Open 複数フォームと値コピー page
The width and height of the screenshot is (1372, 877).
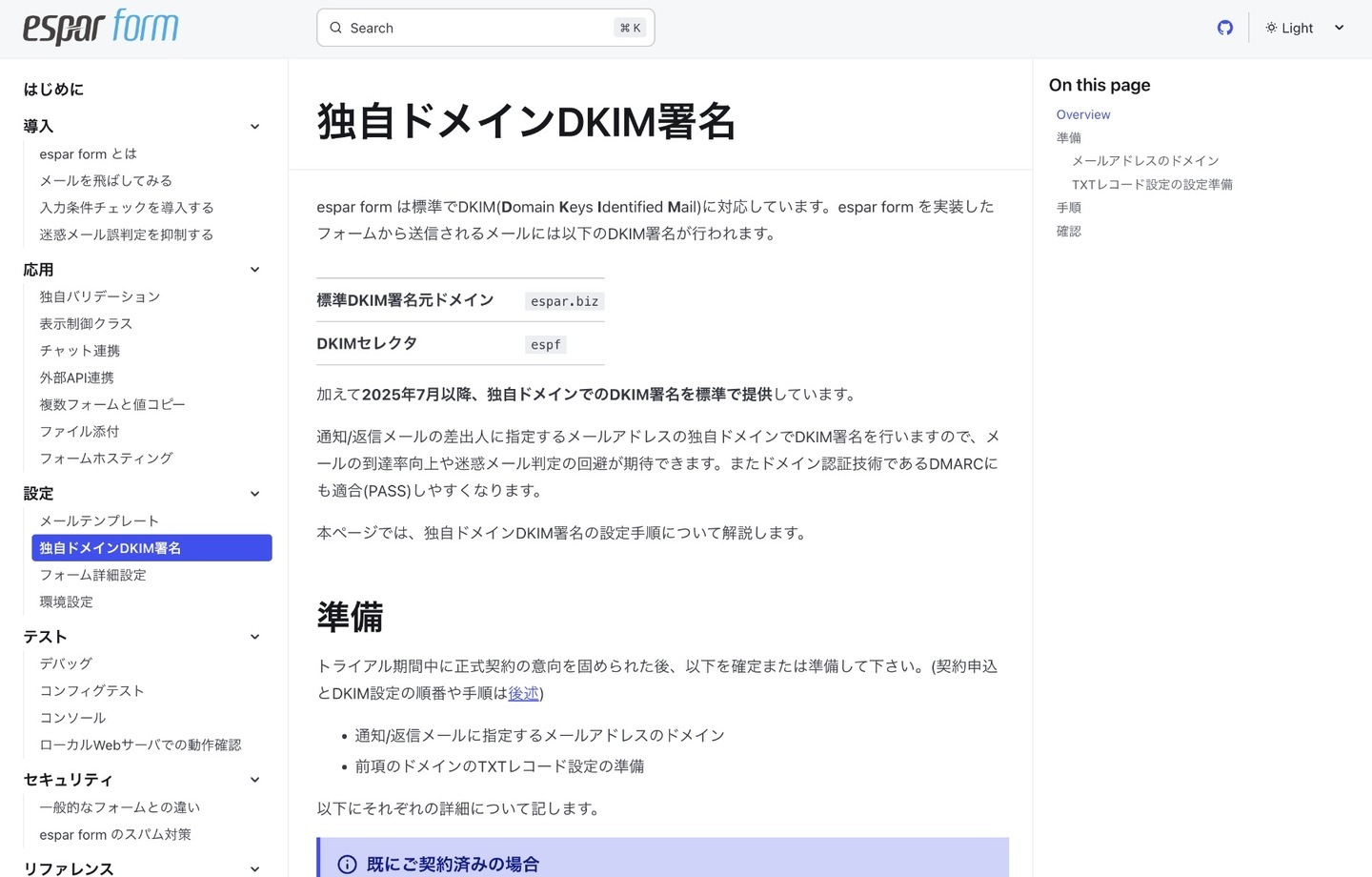click(112, 404)
